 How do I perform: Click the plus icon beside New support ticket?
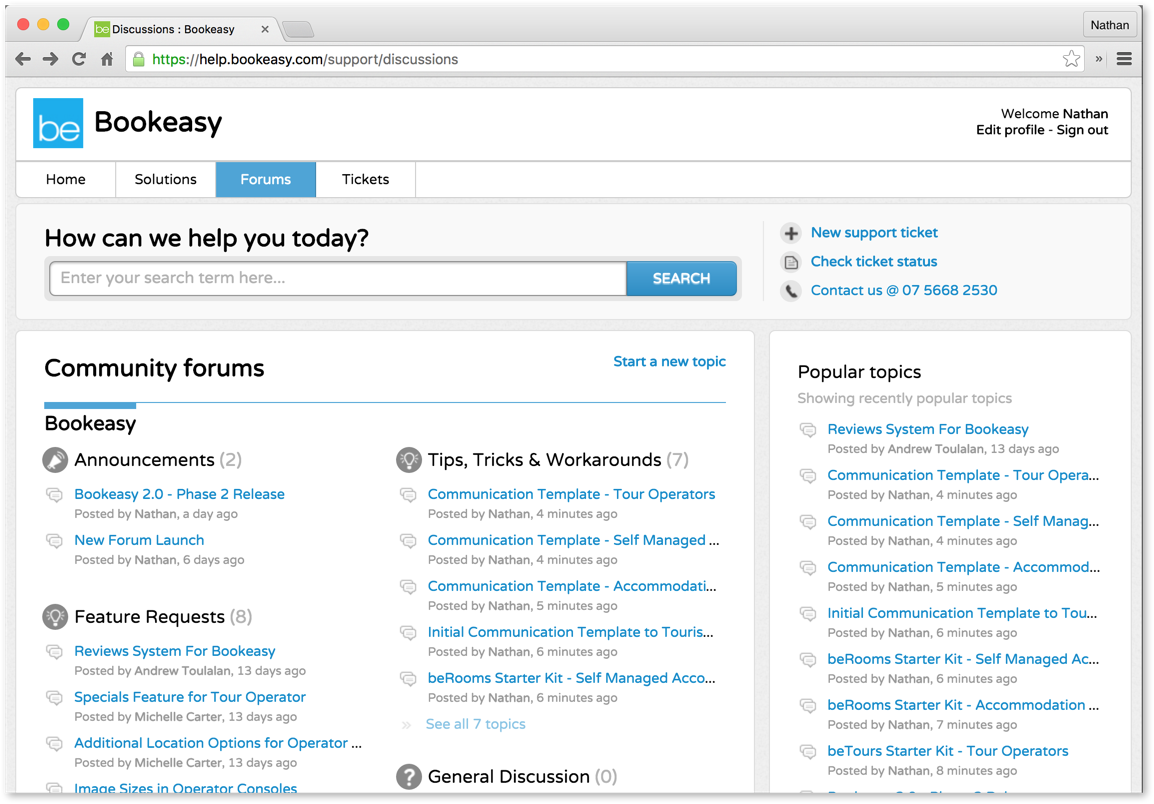coord(791,233)
